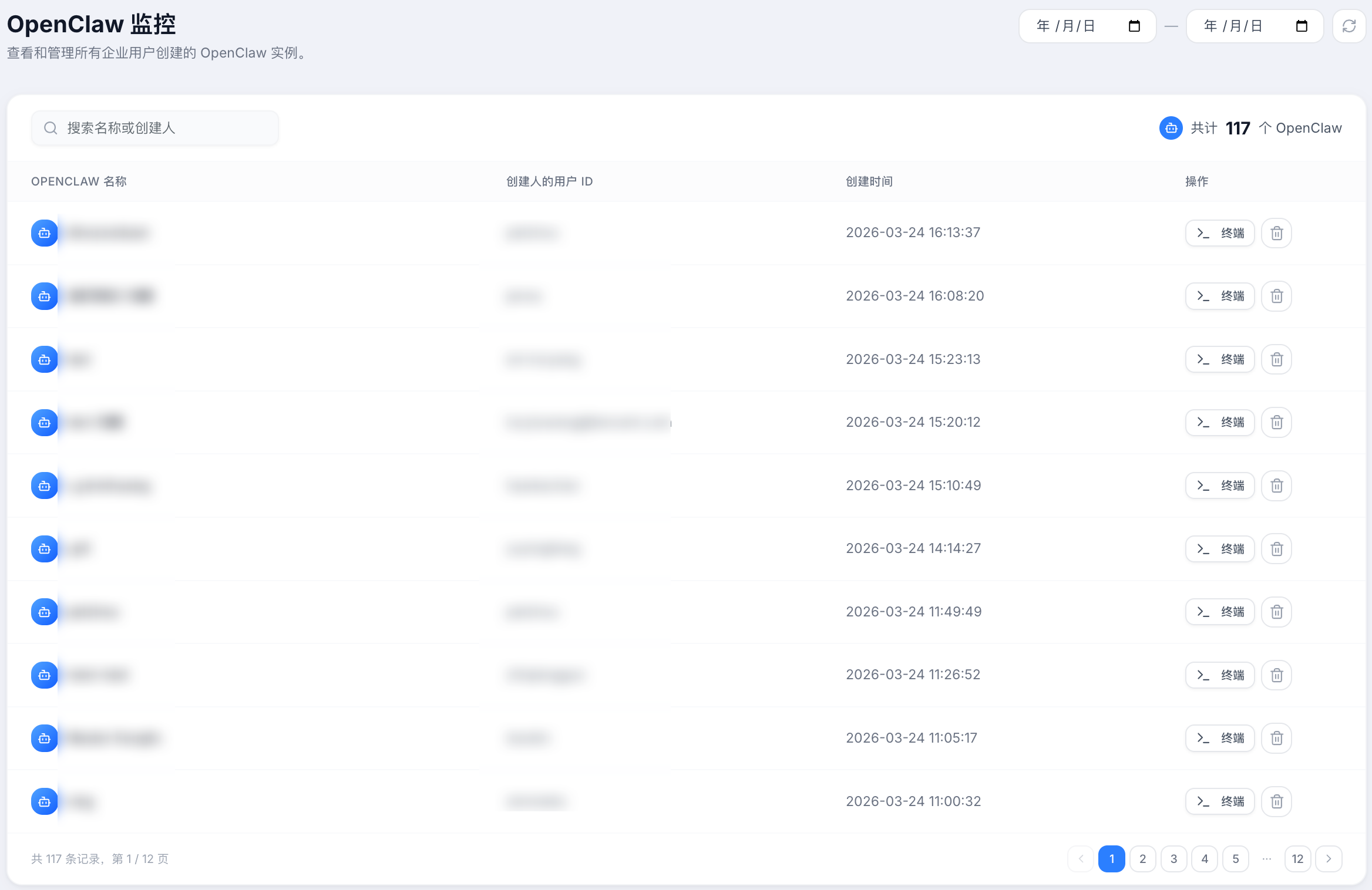Go to page 2 of records
Viewport: 1372px width, 890px height.
pos(1142,859)
